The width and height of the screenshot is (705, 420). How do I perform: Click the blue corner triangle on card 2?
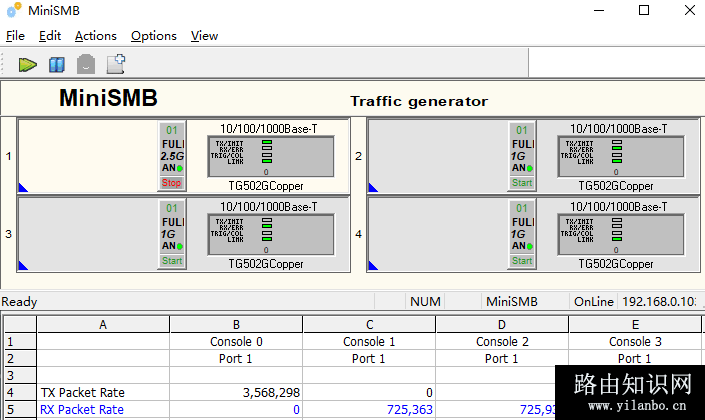pos(372,188)
